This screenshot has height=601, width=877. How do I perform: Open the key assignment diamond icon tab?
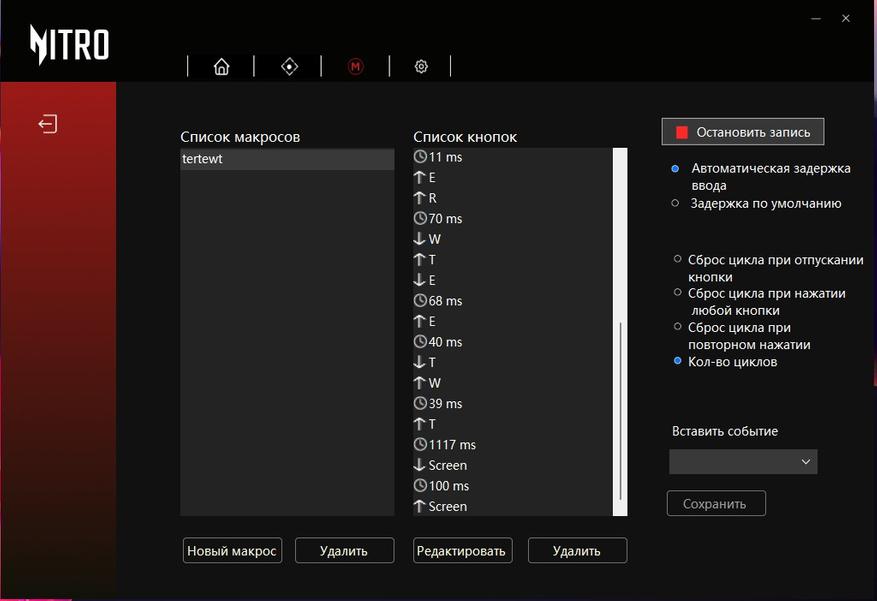pyautogui.click(x=289, y=67)
